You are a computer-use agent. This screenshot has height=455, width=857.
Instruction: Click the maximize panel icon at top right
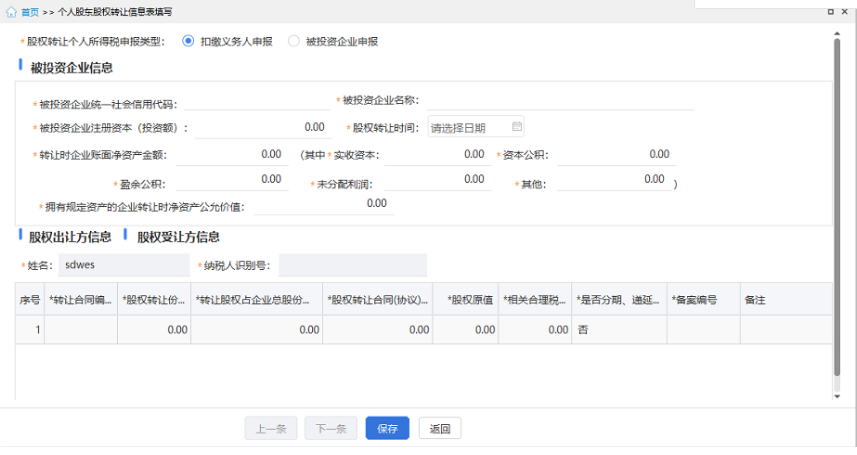pyautogui.click(x=830, y=12)
